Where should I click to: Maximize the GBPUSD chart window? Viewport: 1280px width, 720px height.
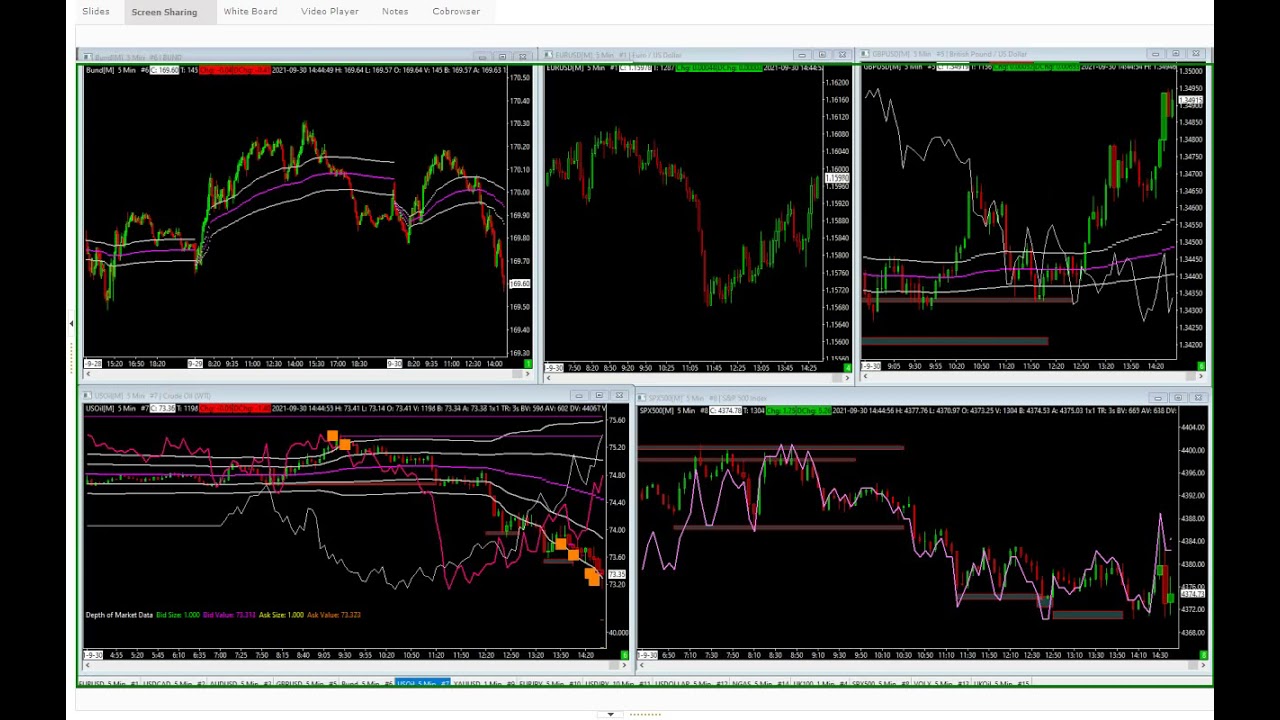tap(1176, 54)
